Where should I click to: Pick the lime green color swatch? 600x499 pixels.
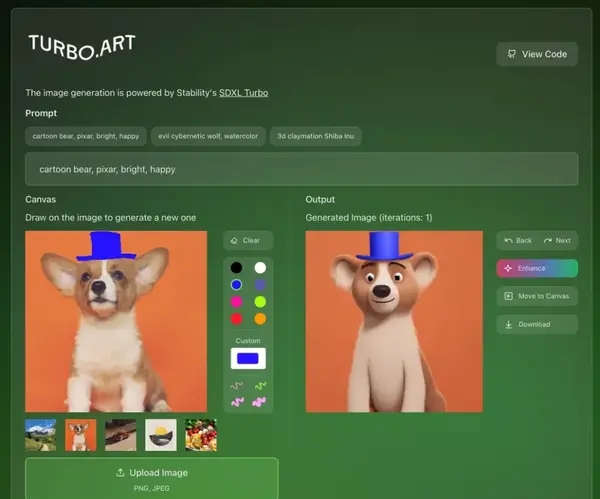260,302
